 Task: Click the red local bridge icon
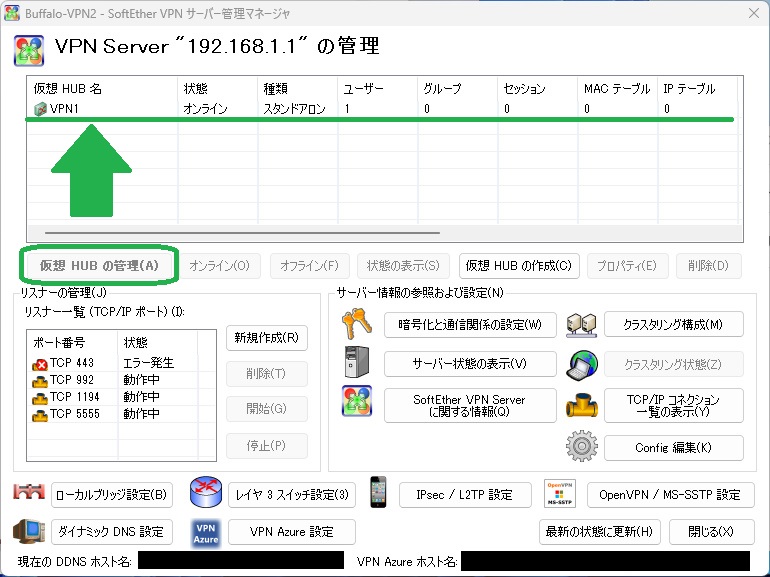click(x=28, y=492)
